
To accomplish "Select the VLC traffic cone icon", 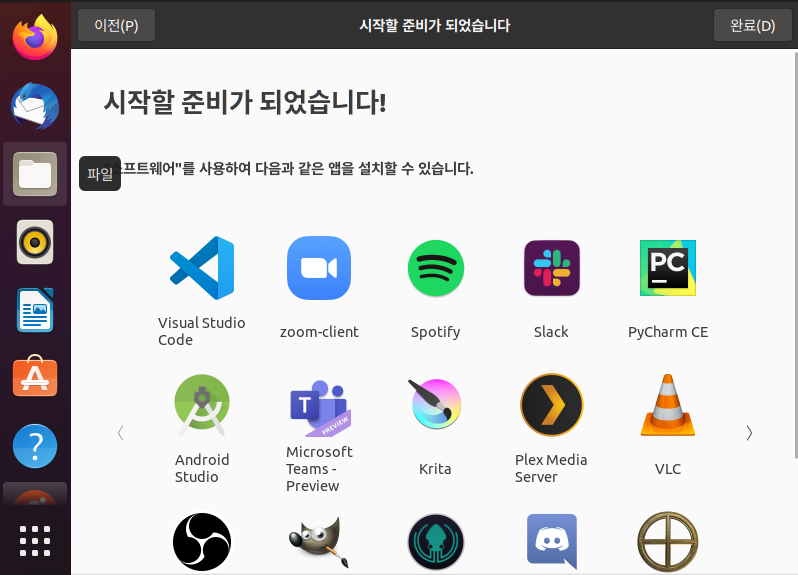I will click(668, 405).
